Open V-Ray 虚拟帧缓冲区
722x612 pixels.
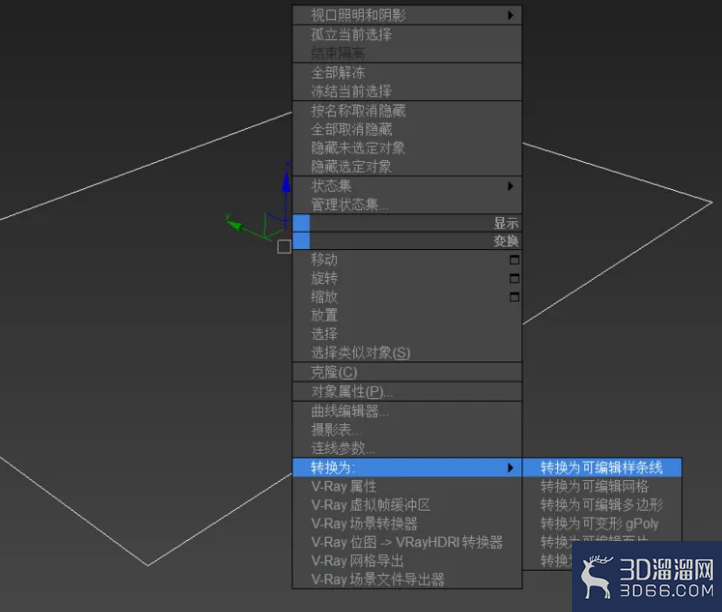[407, 505]
